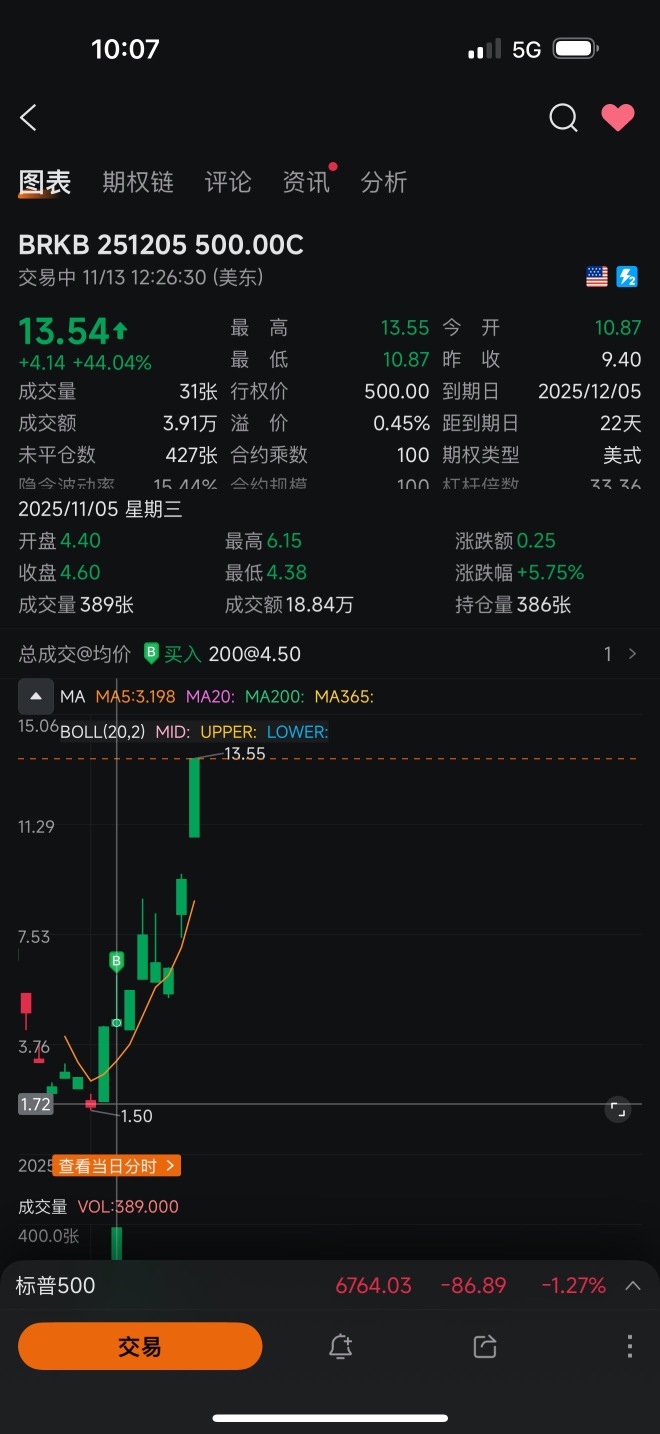The image size is (660, 1434).
Task: Tap the green B marker on chart
Action: click(x=116, y=962)
